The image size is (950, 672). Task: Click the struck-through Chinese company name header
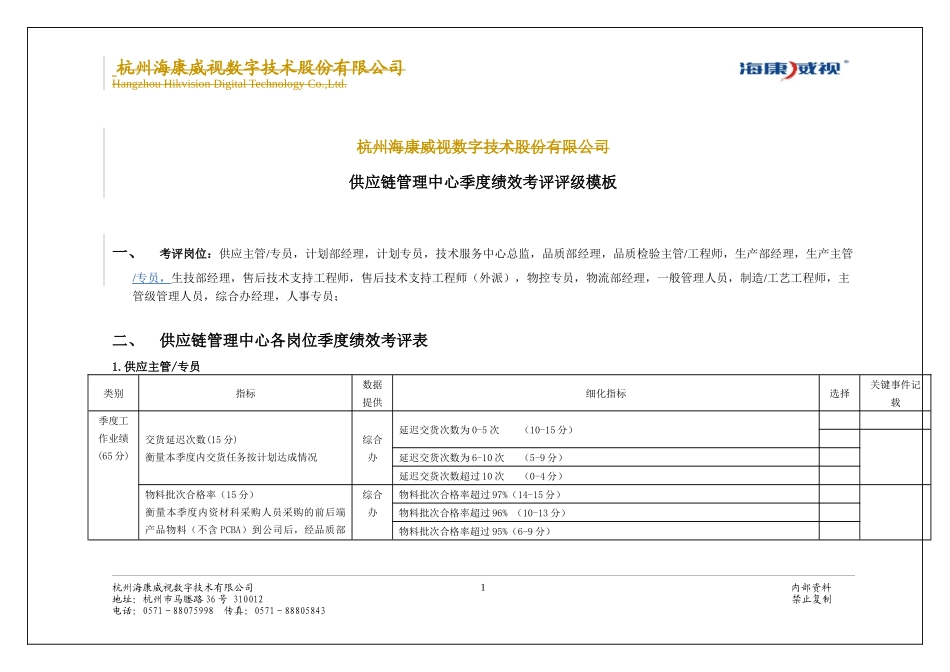click(260, 67)
